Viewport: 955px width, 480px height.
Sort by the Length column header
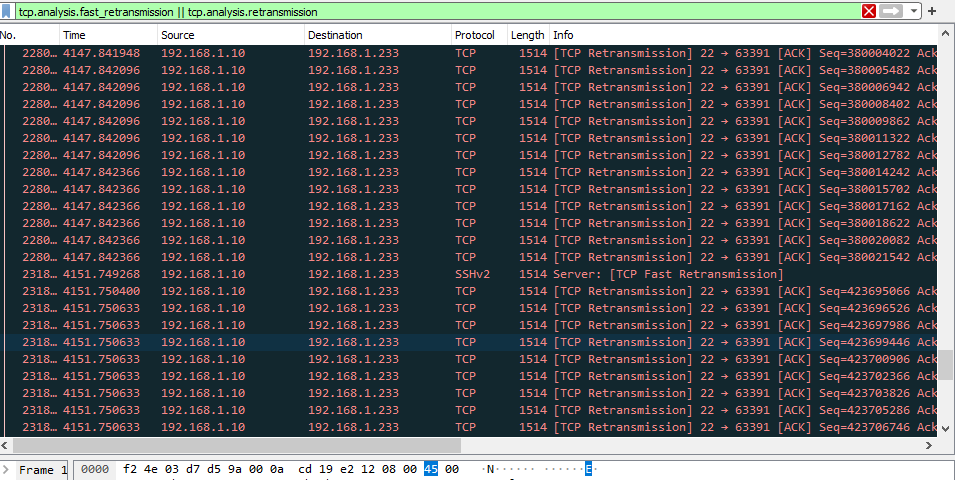pos(528,35)
